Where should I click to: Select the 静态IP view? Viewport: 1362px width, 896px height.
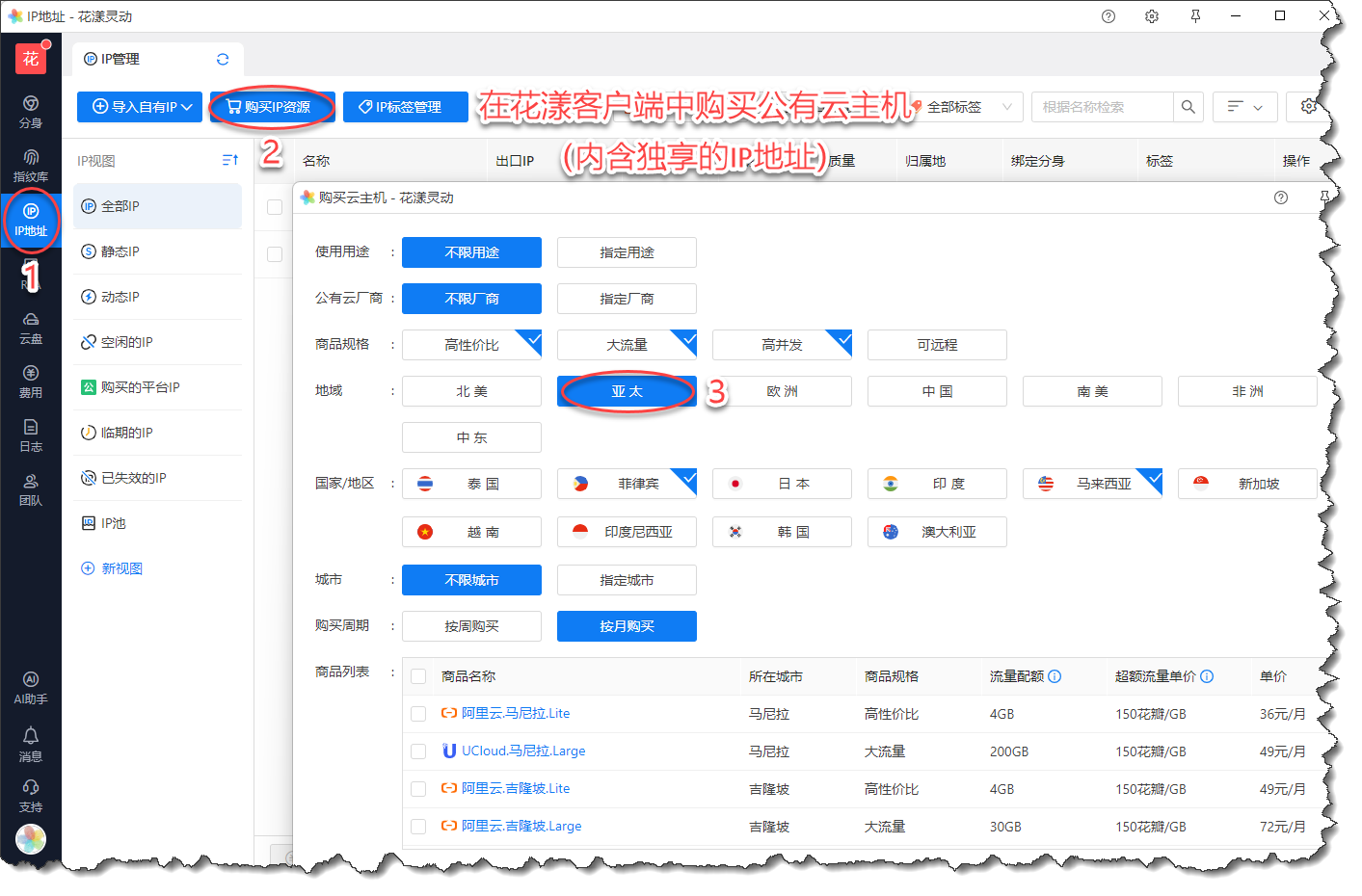[157, 251]
